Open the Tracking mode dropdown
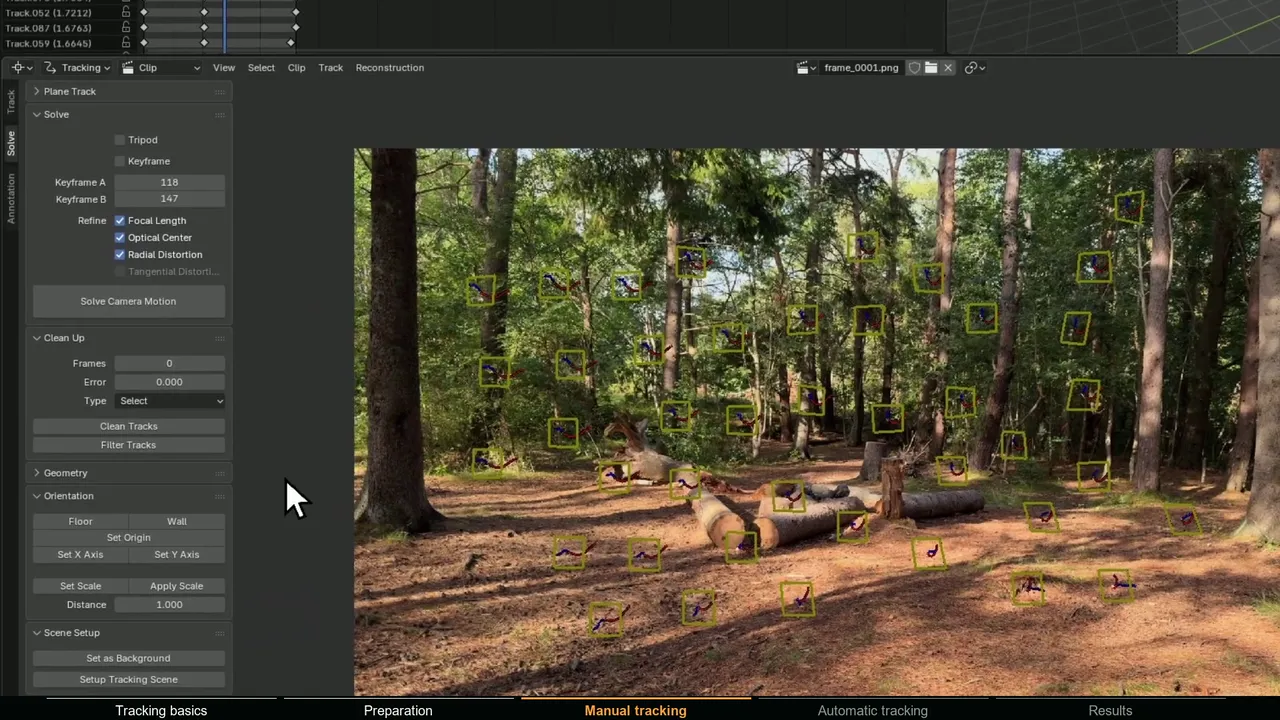The image size is (1280, 720). (77, 68)
